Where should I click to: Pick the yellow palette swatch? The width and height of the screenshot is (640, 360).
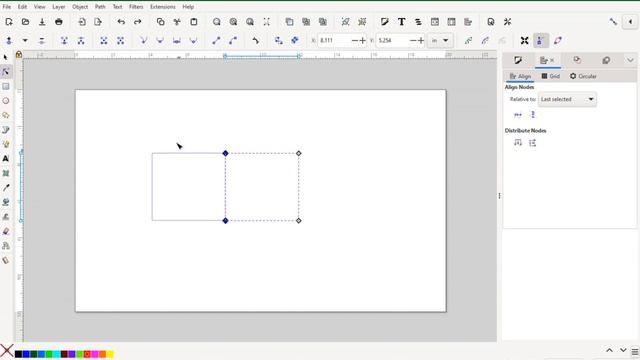(110, 354)
